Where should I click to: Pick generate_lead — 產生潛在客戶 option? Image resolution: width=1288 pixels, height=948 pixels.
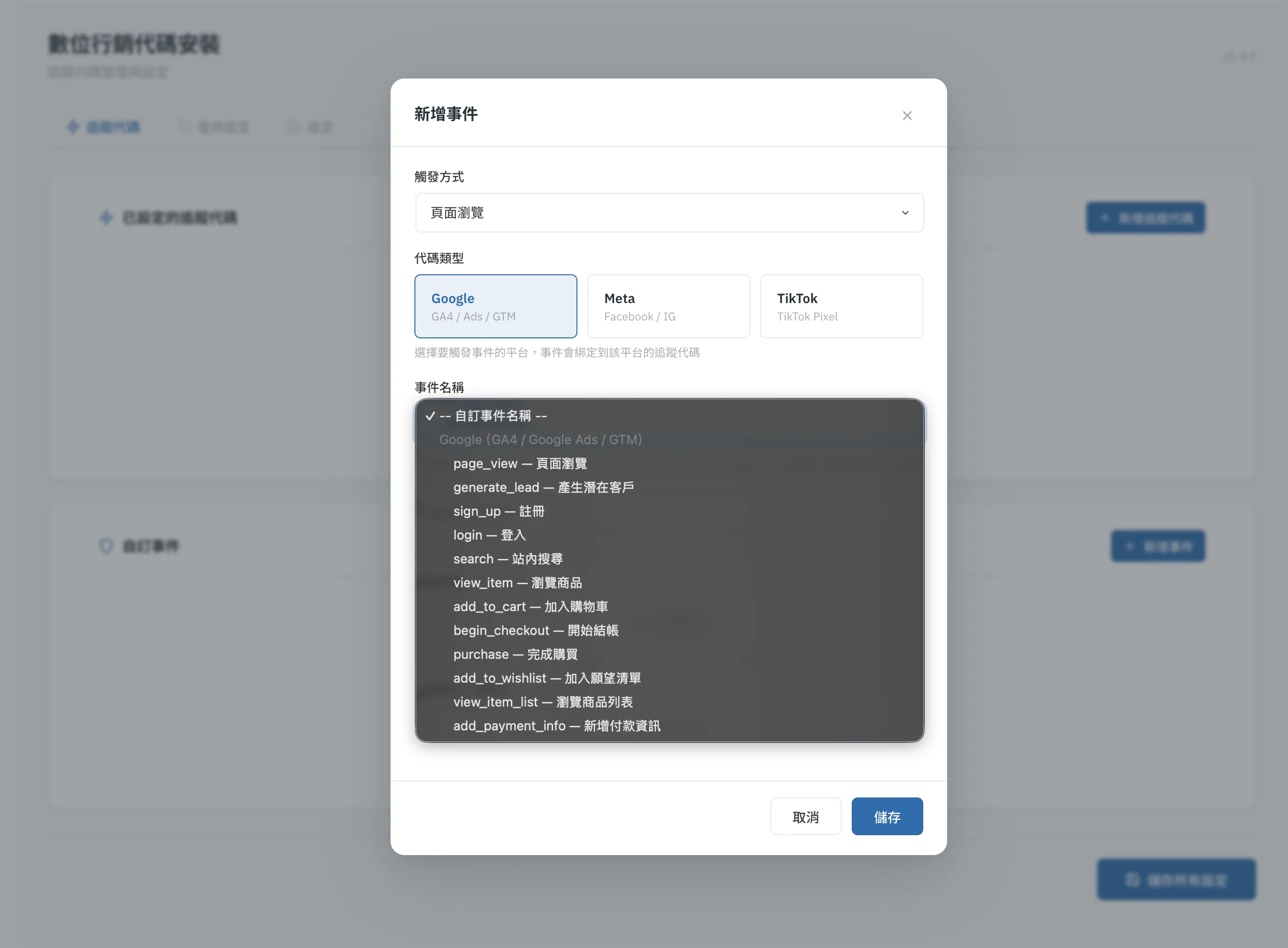pos(543,487)
